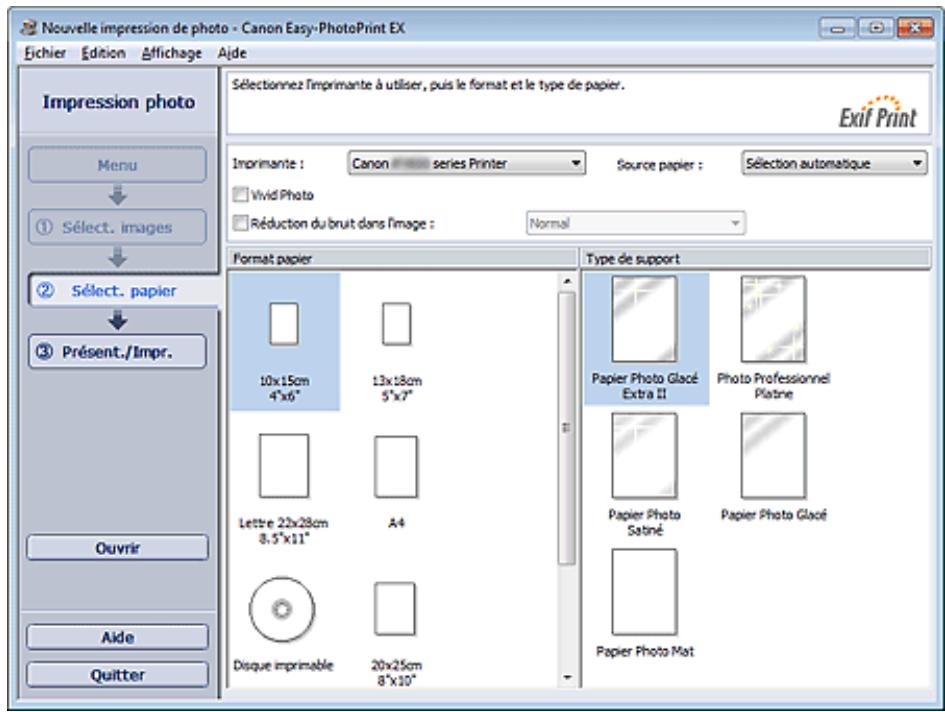Click the Aide button in sidebar

click(x=117, y=637)
